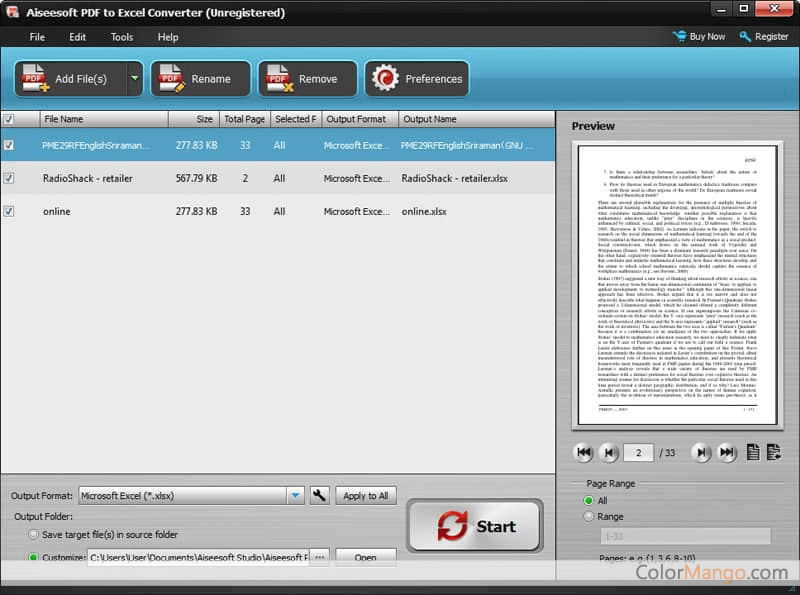Click the Rename toolbar button
The image size is (800, 595).
coord(201,79)
